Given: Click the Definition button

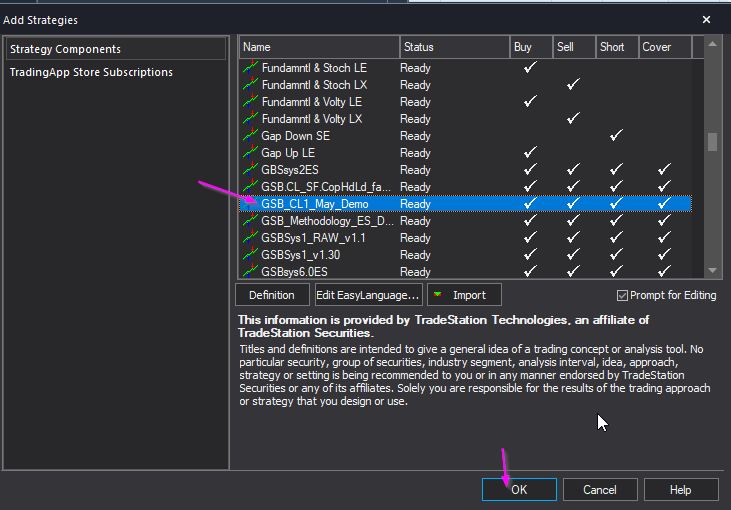Looking at the screenshot, I should coord(272,295).
